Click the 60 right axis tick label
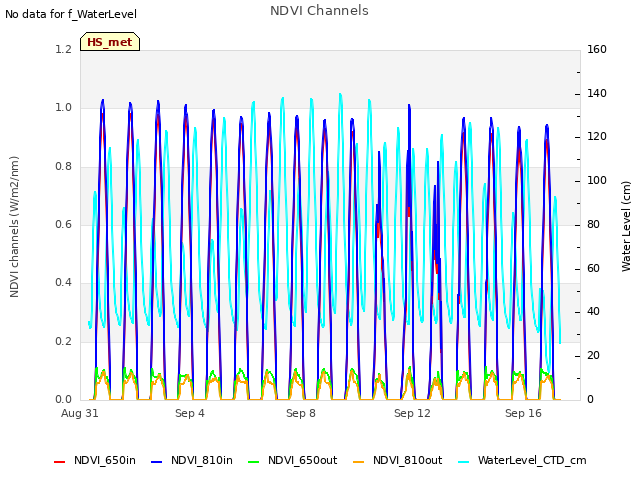The image size is (640, 480). click(593, 269)
